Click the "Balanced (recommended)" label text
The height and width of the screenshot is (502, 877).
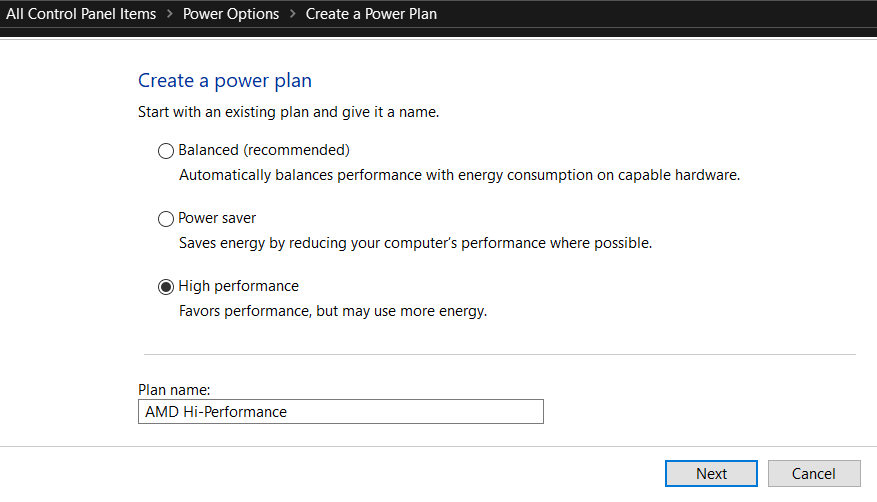(263, 150)
